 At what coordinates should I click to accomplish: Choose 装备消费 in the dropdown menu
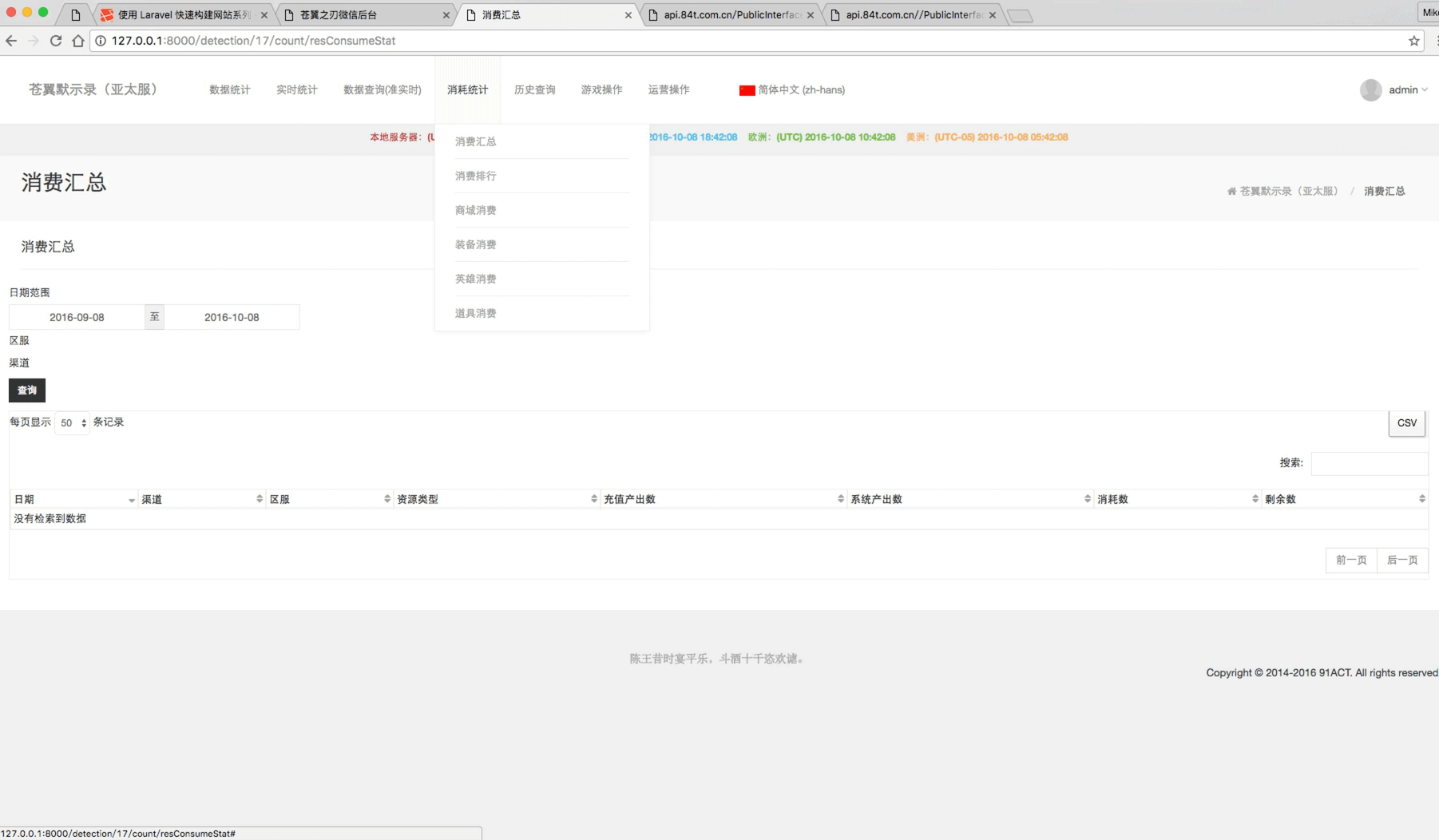click(476, 244)
